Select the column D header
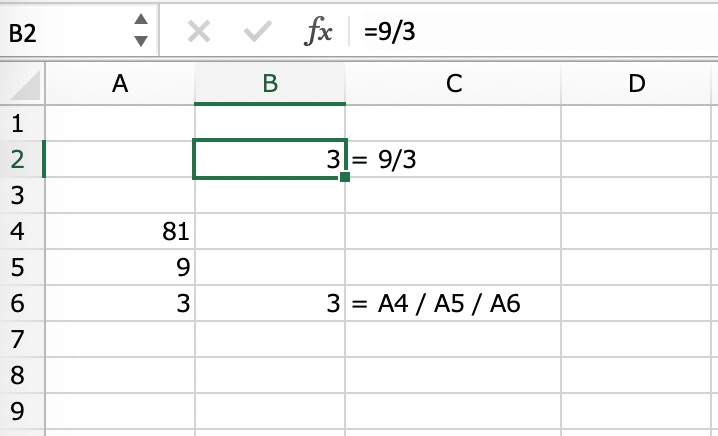 pos(637,84)
